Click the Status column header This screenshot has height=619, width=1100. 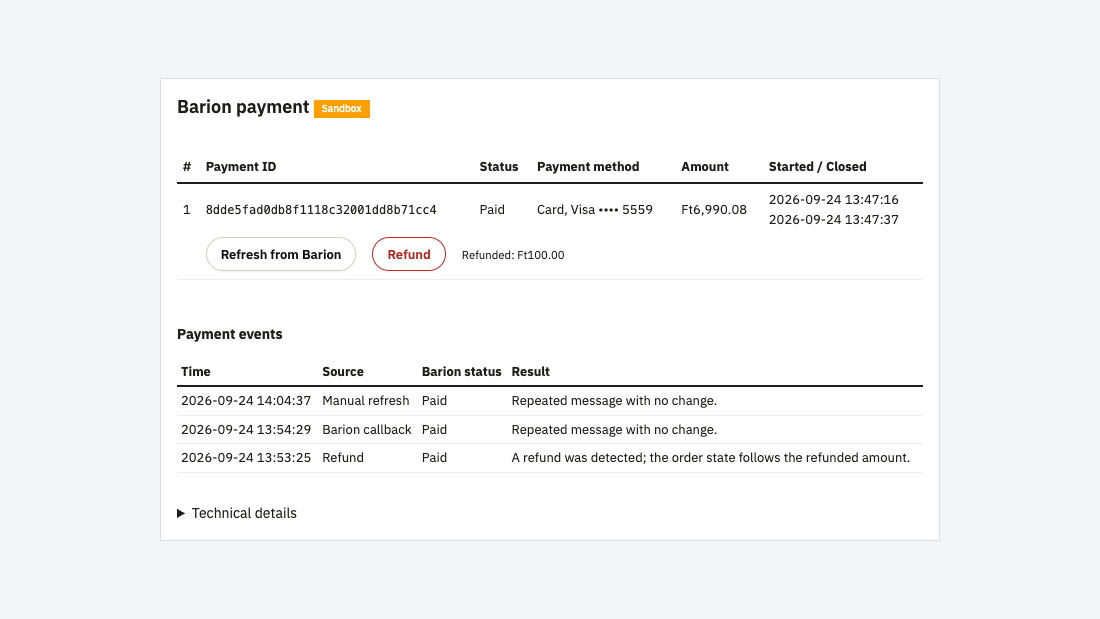tap(499, 166)
